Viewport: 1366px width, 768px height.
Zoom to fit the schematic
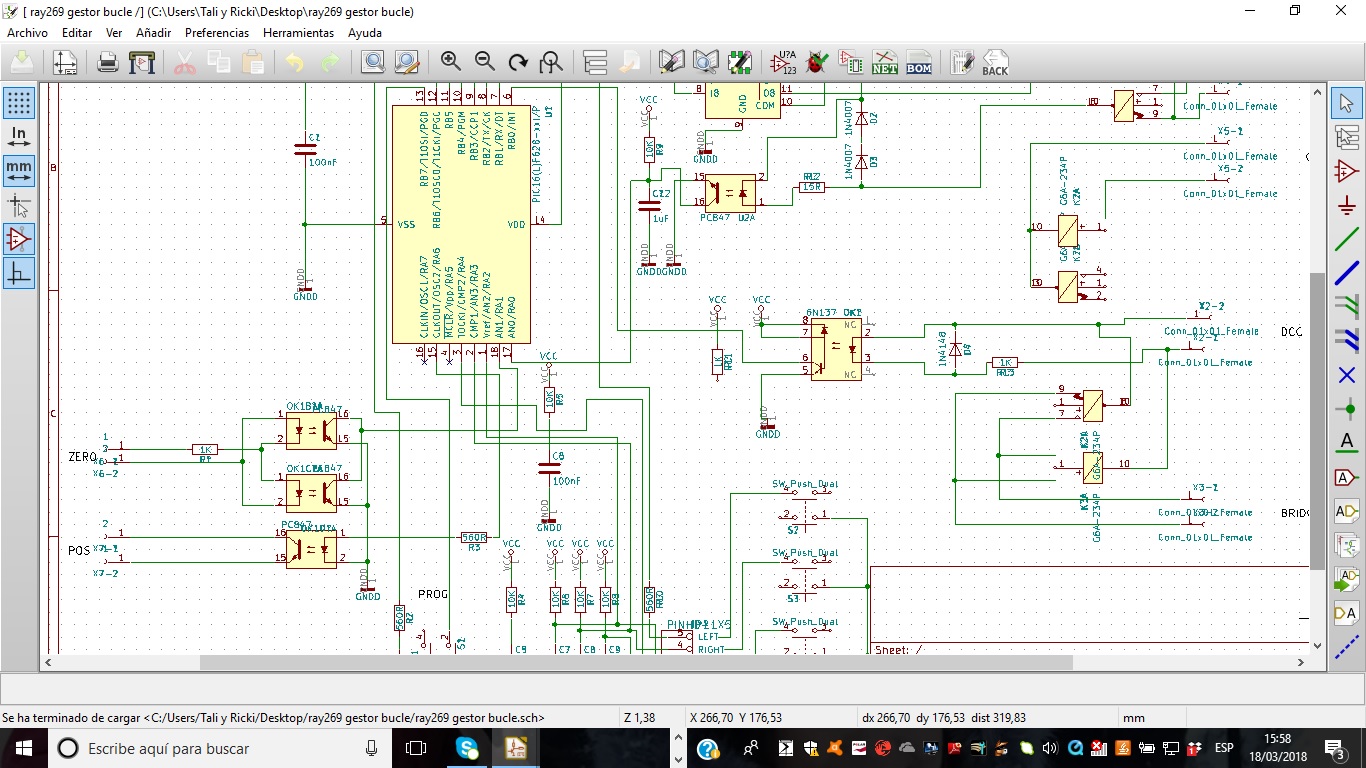tap(551, 62)
